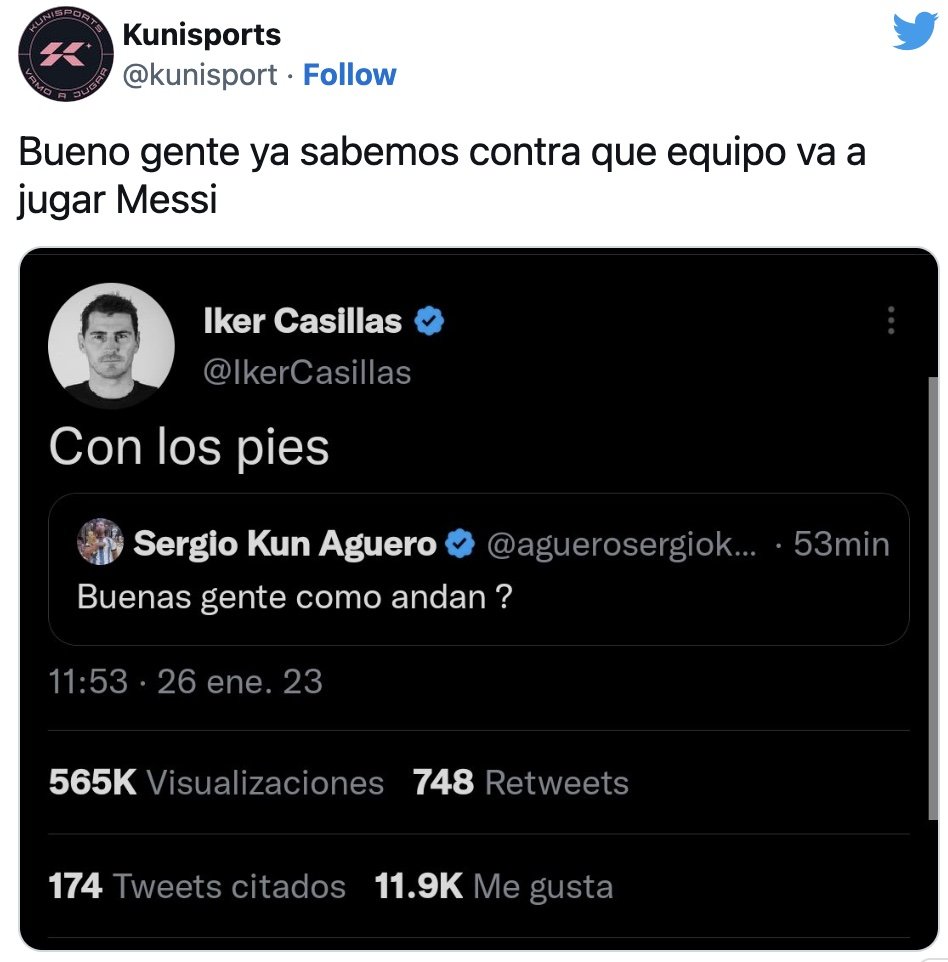Click the 565K Visualizaciones count
This screenshot has width=948, height=962.
pos(216,782)
